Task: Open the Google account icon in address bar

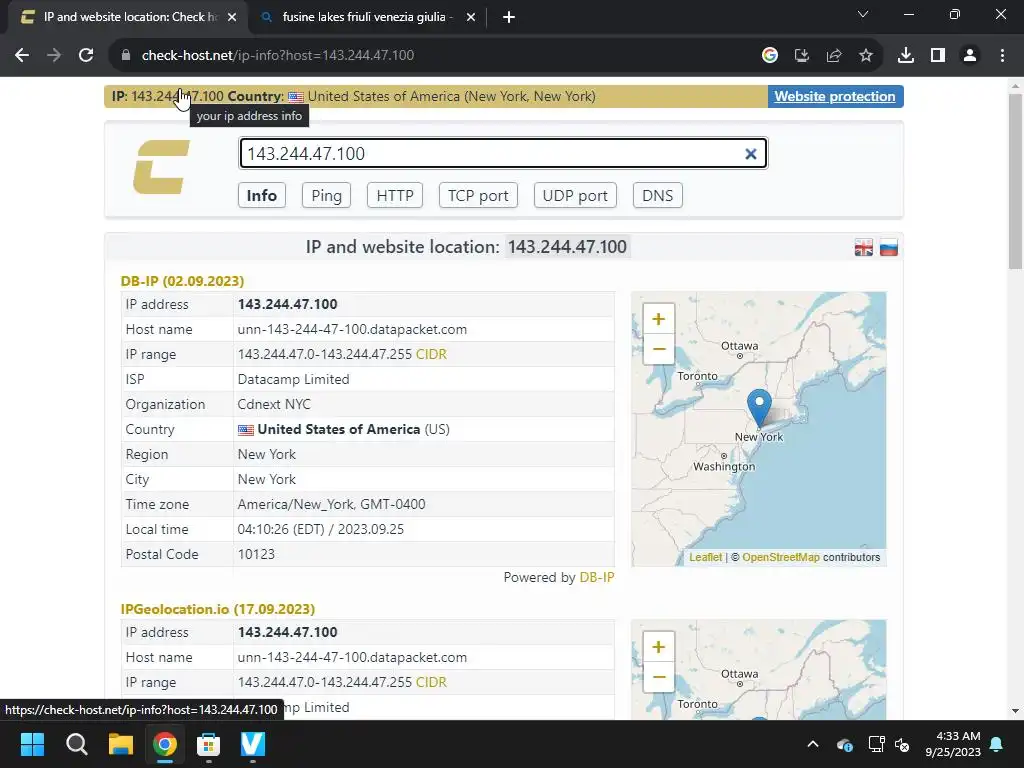Action: pyautogui.click(x=770, y=56)
